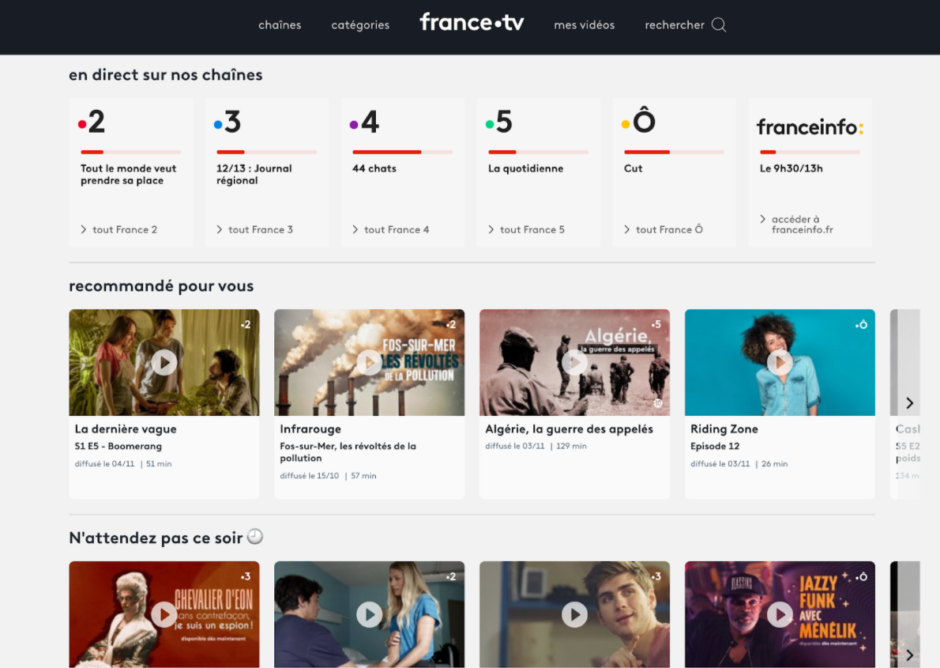Open Fos-sur-Mer smokestacks thumbnail
The width and height of the screenshot is (940, 668).
point(369,362)
